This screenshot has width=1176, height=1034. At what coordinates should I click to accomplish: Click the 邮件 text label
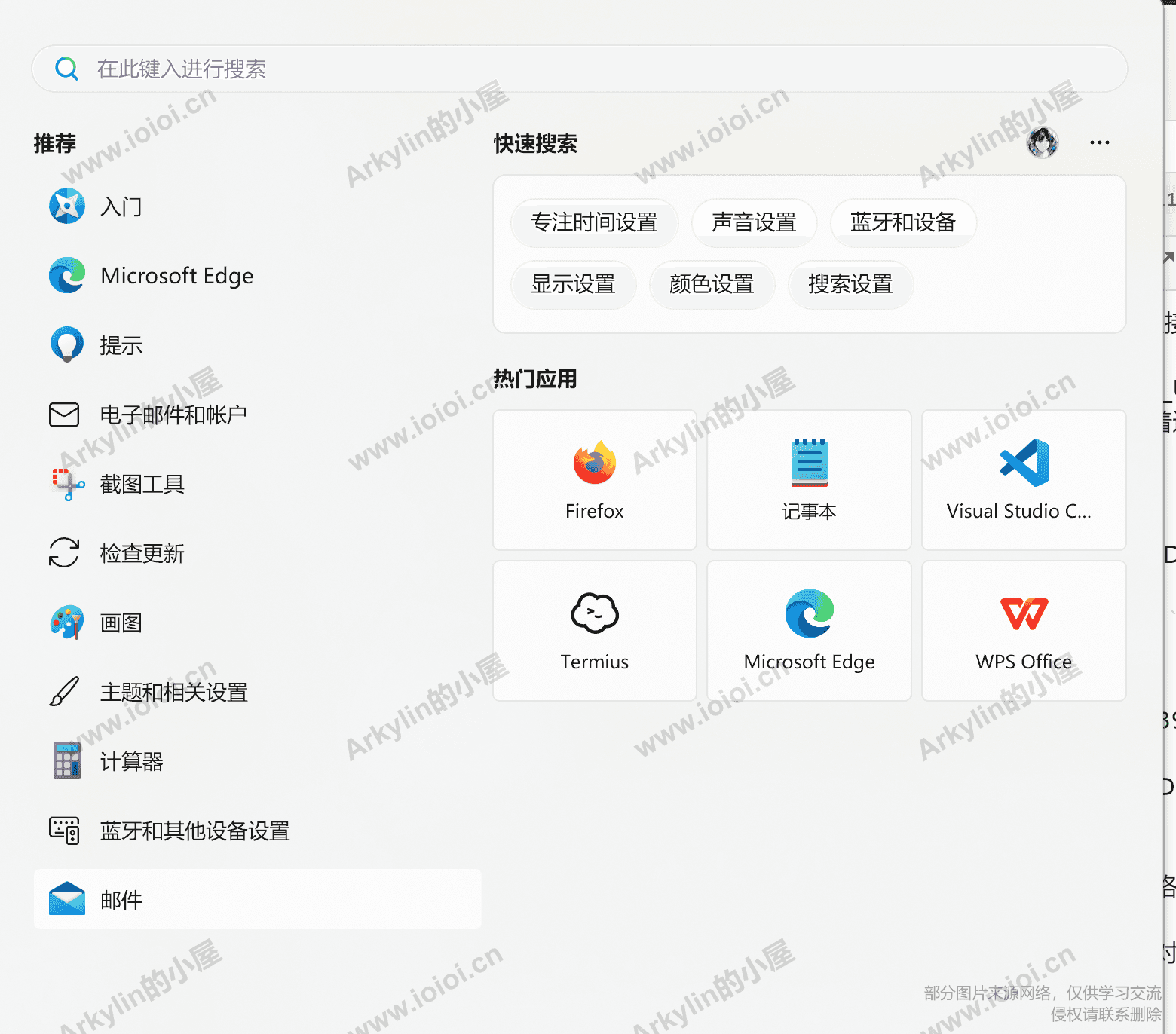[x=121, y=900]
